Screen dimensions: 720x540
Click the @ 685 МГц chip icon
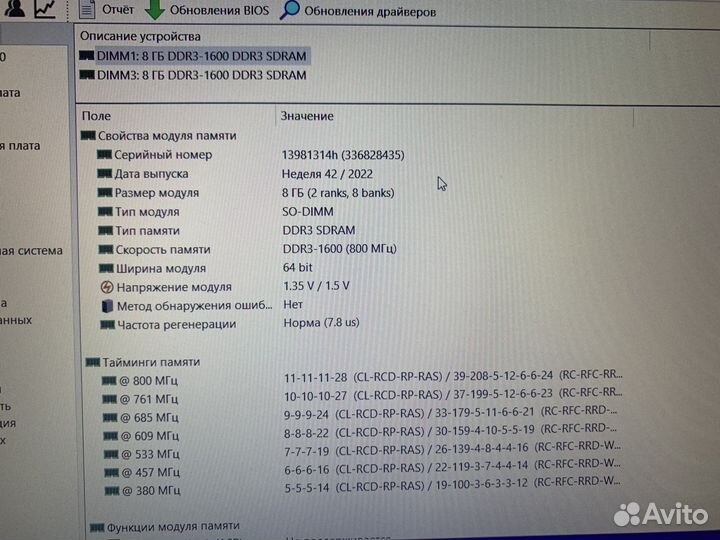(110, 417)
